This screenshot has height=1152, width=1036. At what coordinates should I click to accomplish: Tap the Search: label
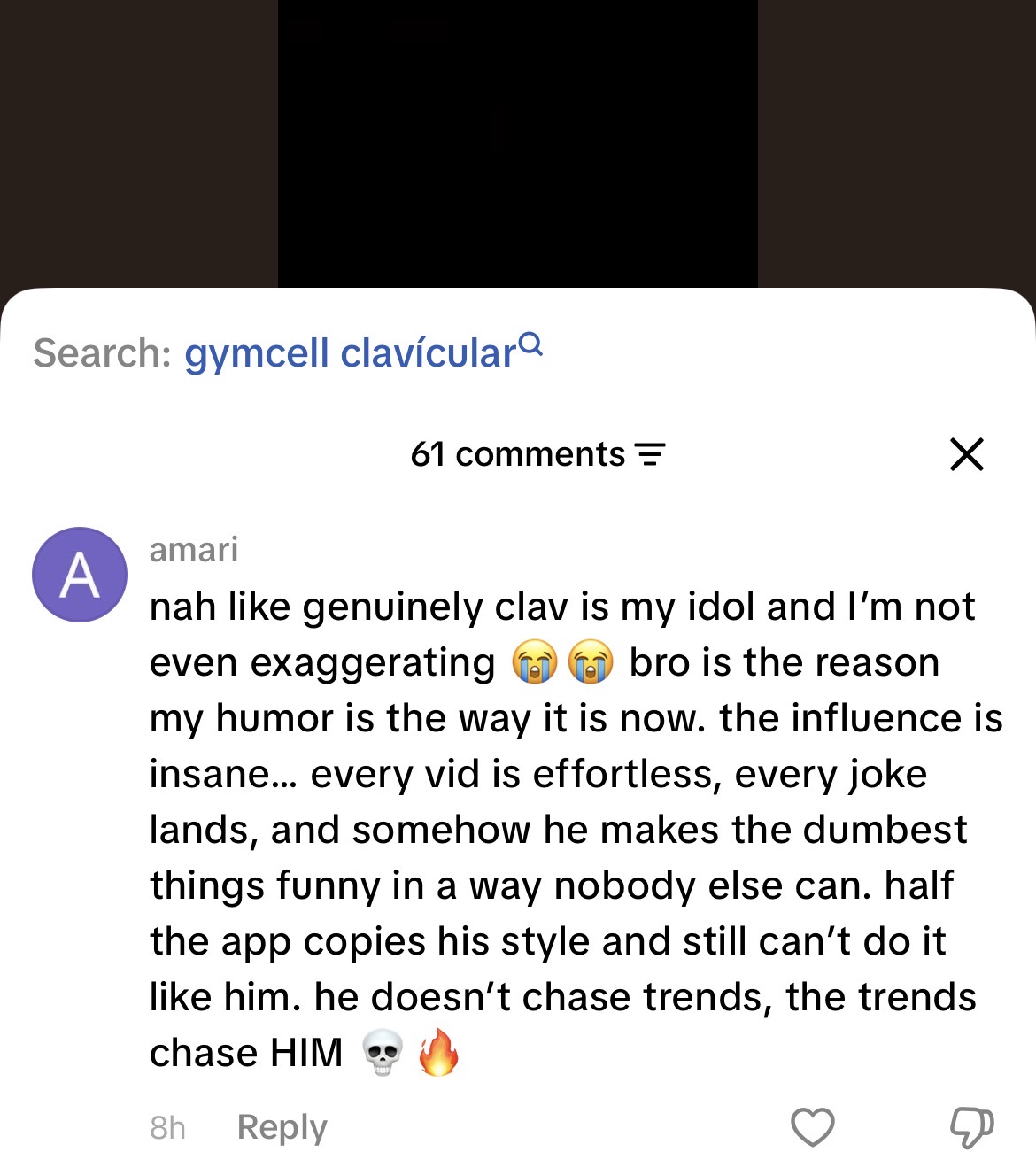click(103, 353)
